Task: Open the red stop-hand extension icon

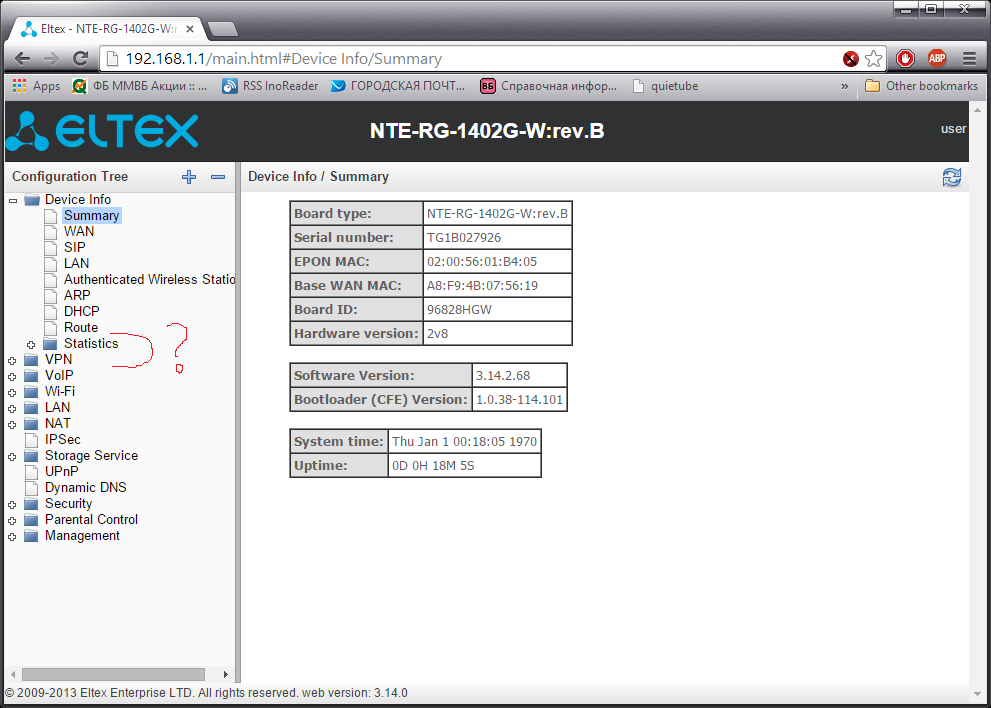Action: click(x=906, y=59)
